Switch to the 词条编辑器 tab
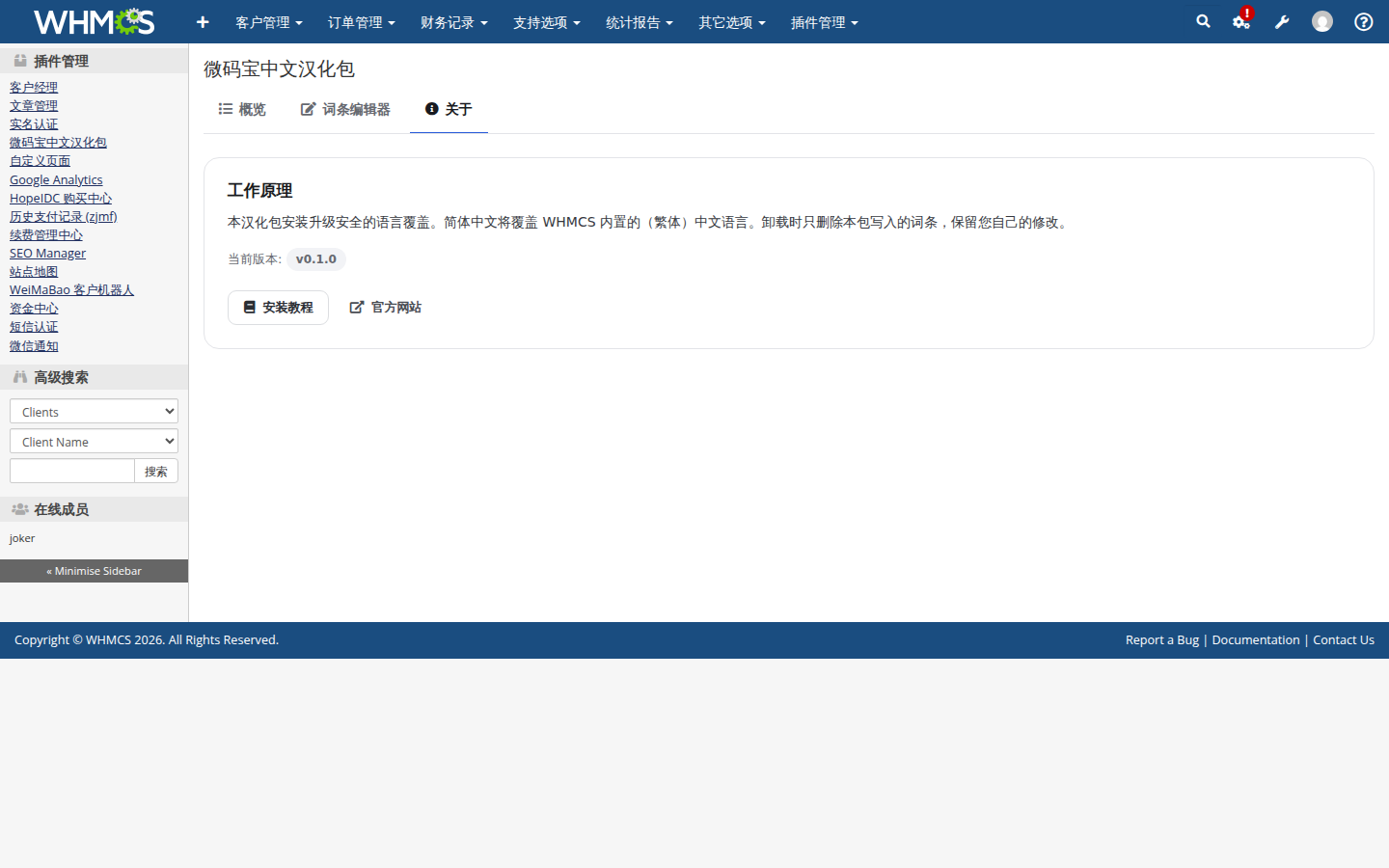 point(345,109)
